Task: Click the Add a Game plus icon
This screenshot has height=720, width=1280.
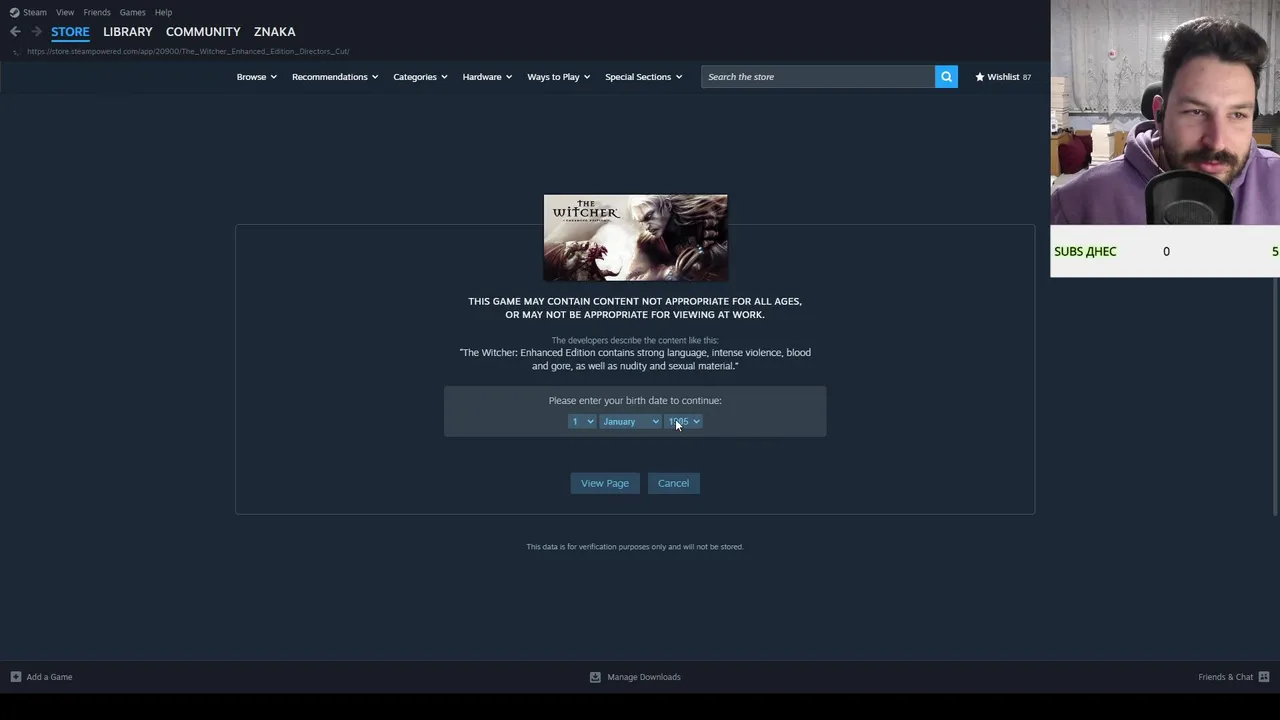Action: coord(15,677)
